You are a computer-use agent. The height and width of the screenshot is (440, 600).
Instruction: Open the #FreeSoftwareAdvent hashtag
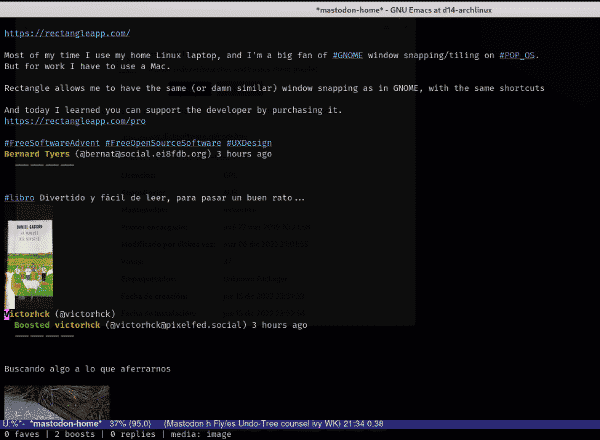tap(52, 143)
